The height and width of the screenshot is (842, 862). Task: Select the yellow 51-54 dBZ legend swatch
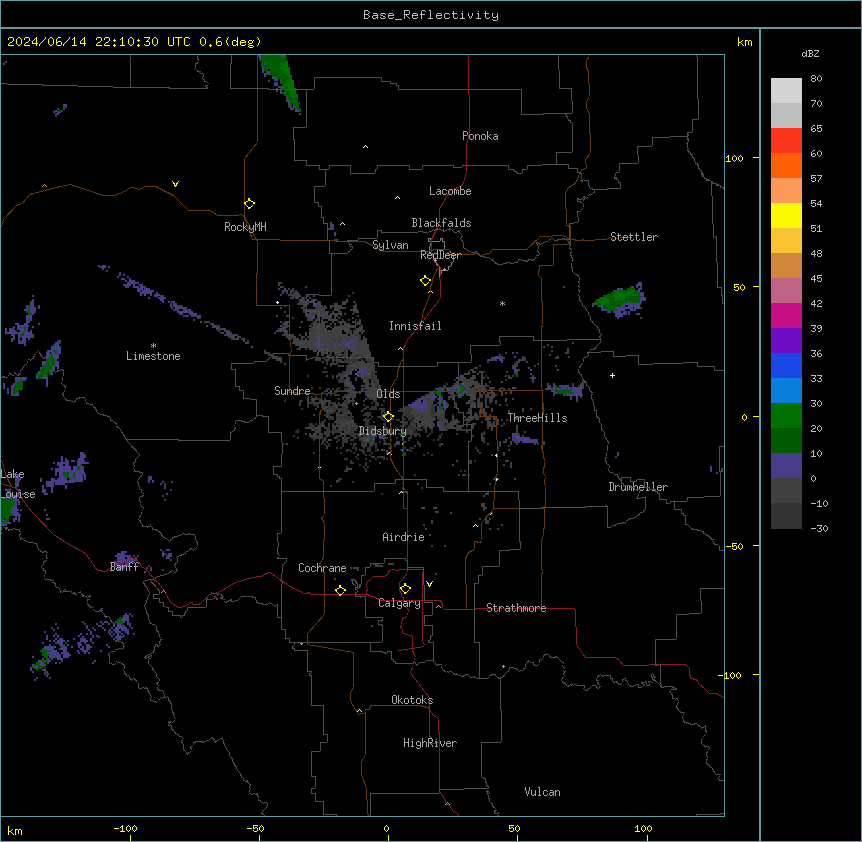coord(786,215)
